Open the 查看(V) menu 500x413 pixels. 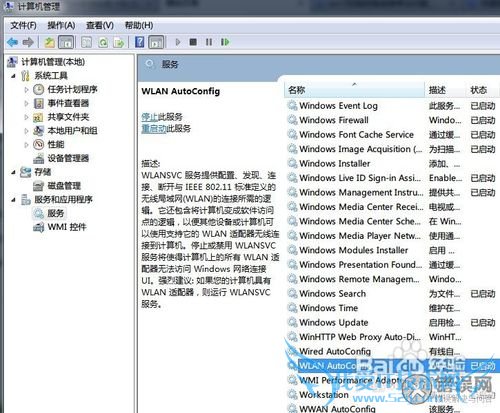tap(100, 25)
